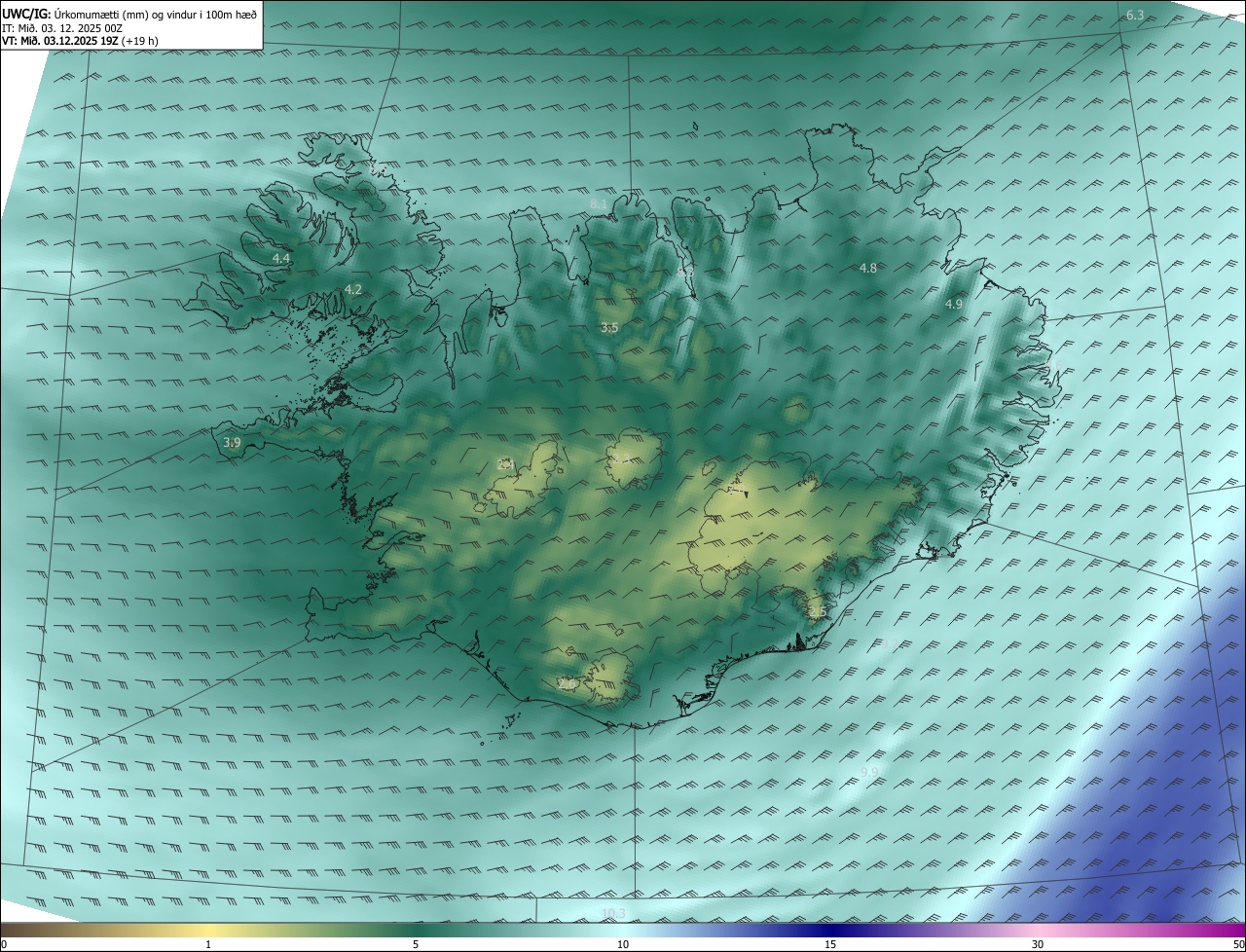Click the 3.9 value on the western peninsula tip
1246x952 pixels.
232,442
